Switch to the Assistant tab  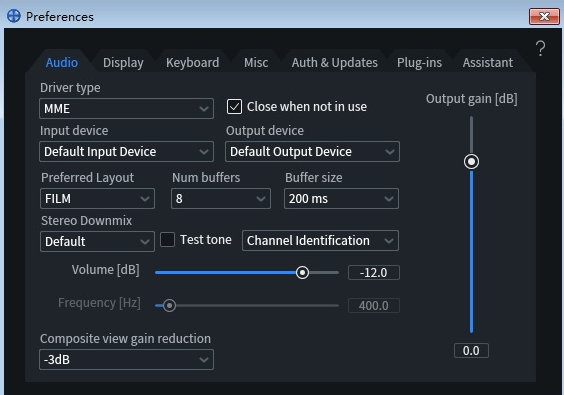pos(488,63)
